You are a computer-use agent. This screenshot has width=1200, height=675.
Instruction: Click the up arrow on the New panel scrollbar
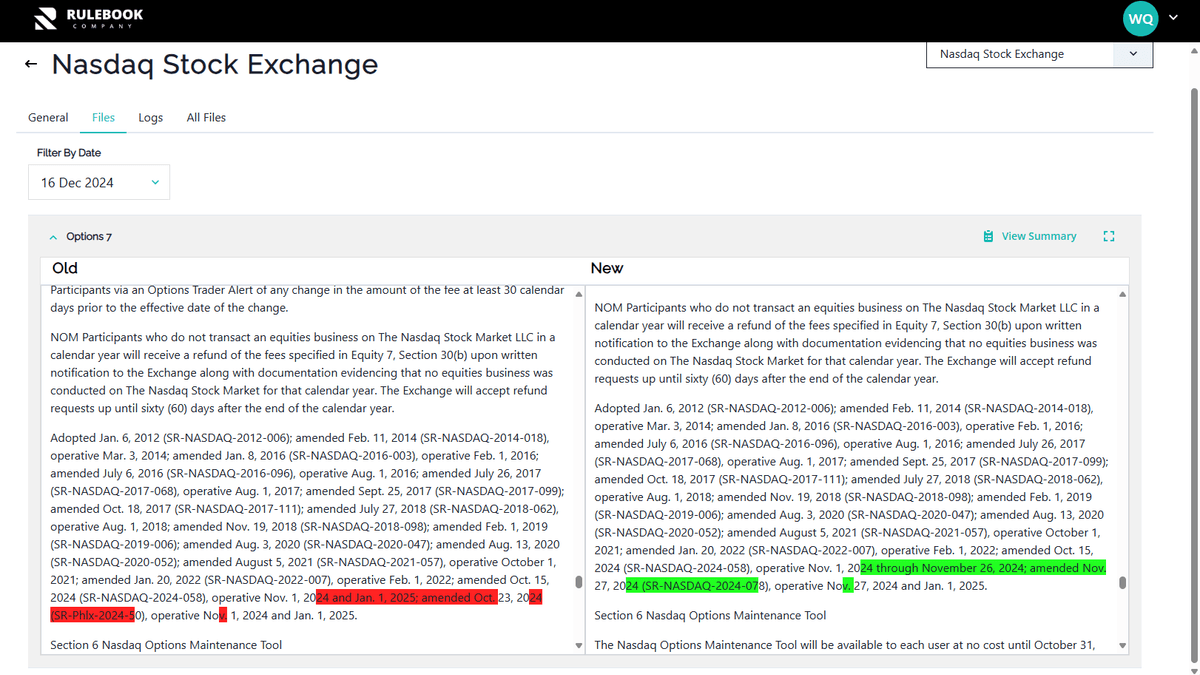click(1122, 294)
